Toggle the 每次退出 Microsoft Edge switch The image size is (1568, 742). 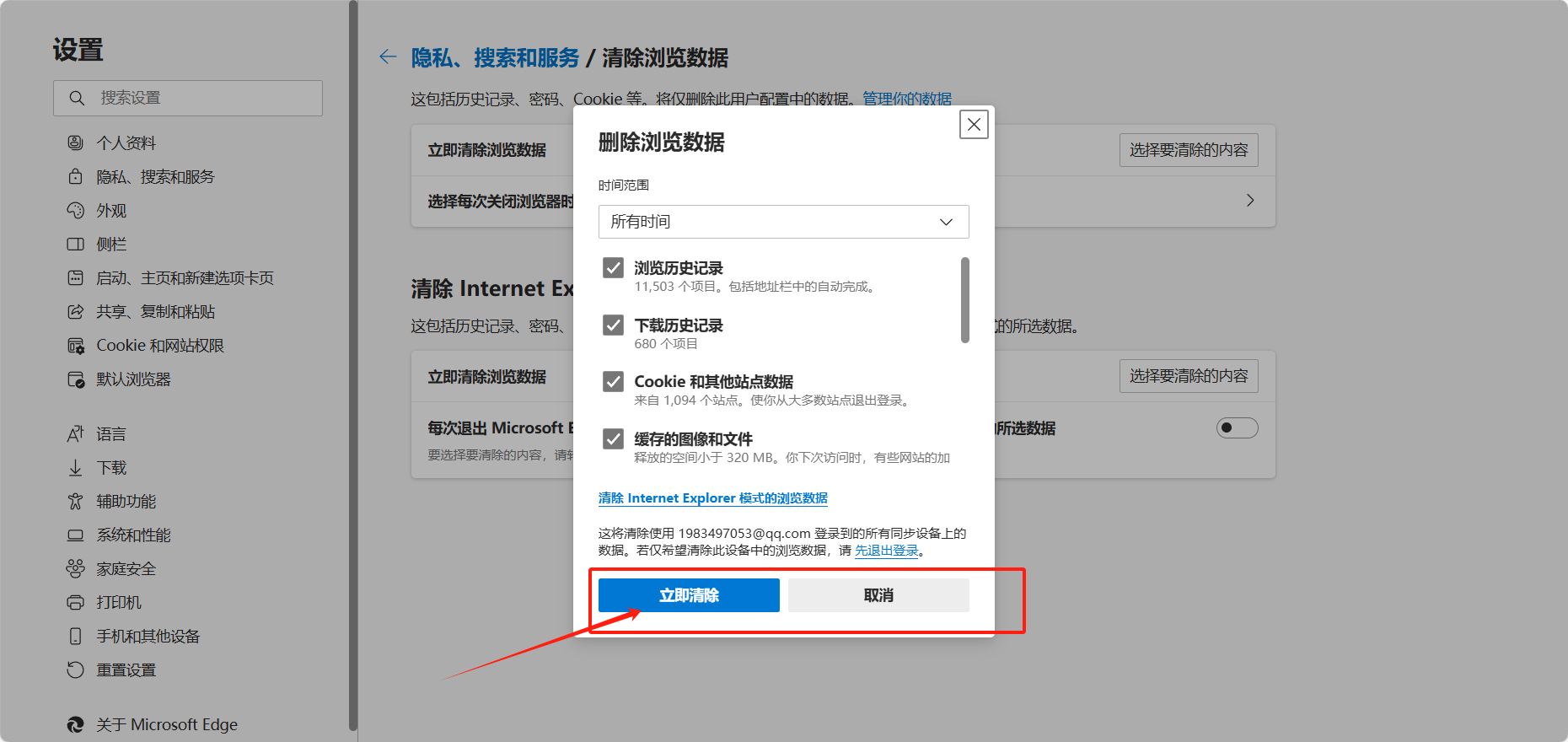(x=1237, y=428)
